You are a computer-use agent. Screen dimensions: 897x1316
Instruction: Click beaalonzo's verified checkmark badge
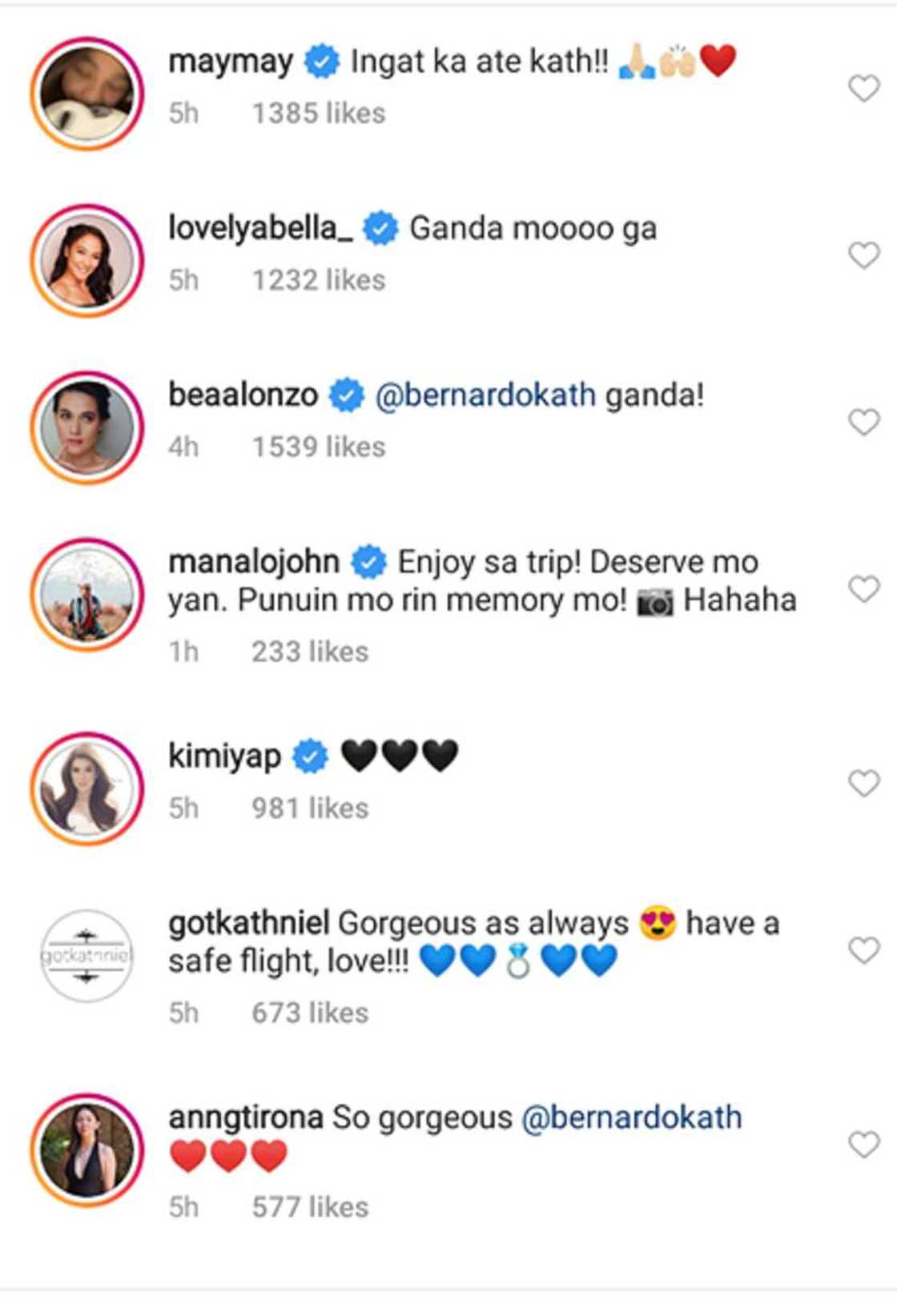344,393
